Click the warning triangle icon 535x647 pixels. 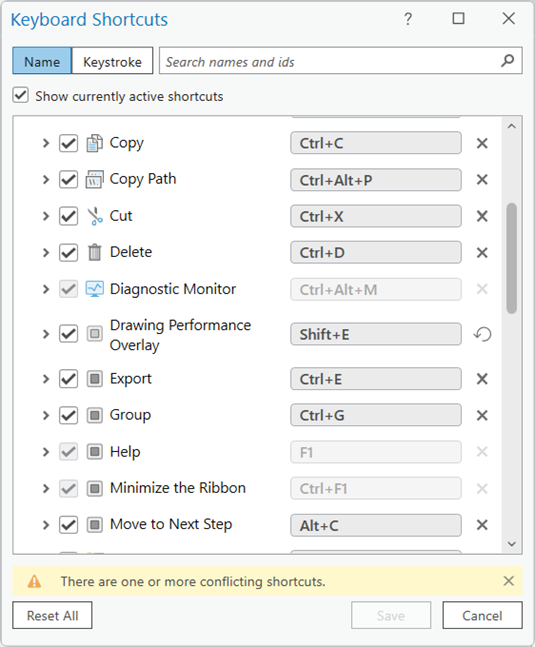point(34,581)
